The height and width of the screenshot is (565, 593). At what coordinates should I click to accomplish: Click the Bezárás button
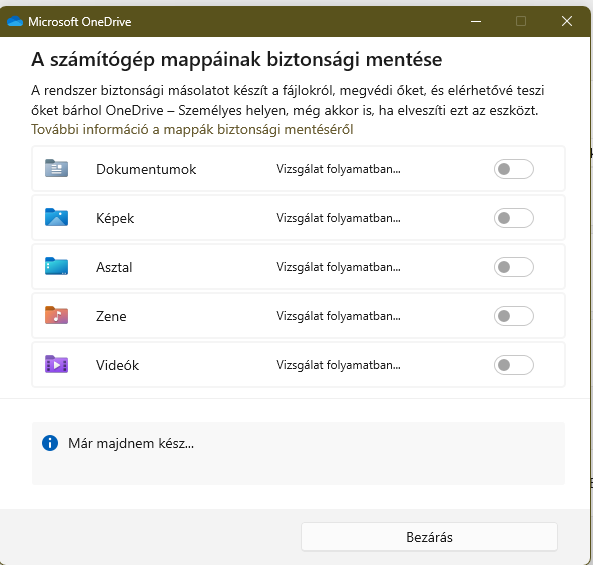pos(429,537)
